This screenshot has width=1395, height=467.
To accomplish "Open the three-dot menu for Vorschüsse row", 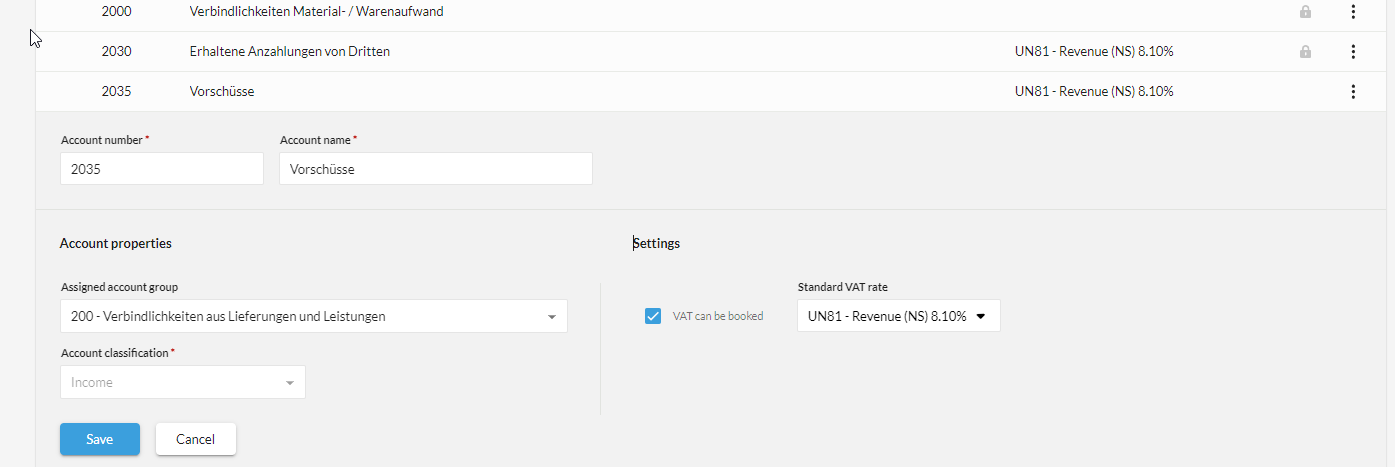I will click(1353, 92).
